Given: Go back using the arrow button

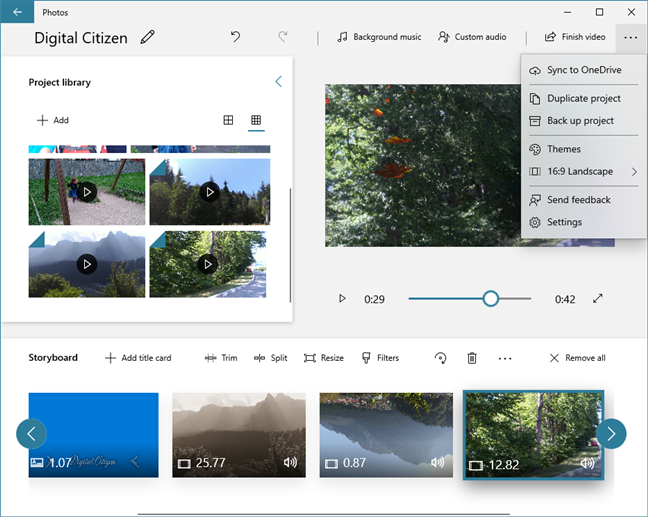Looking at the screenshot, I should click(x=17, y=12).
